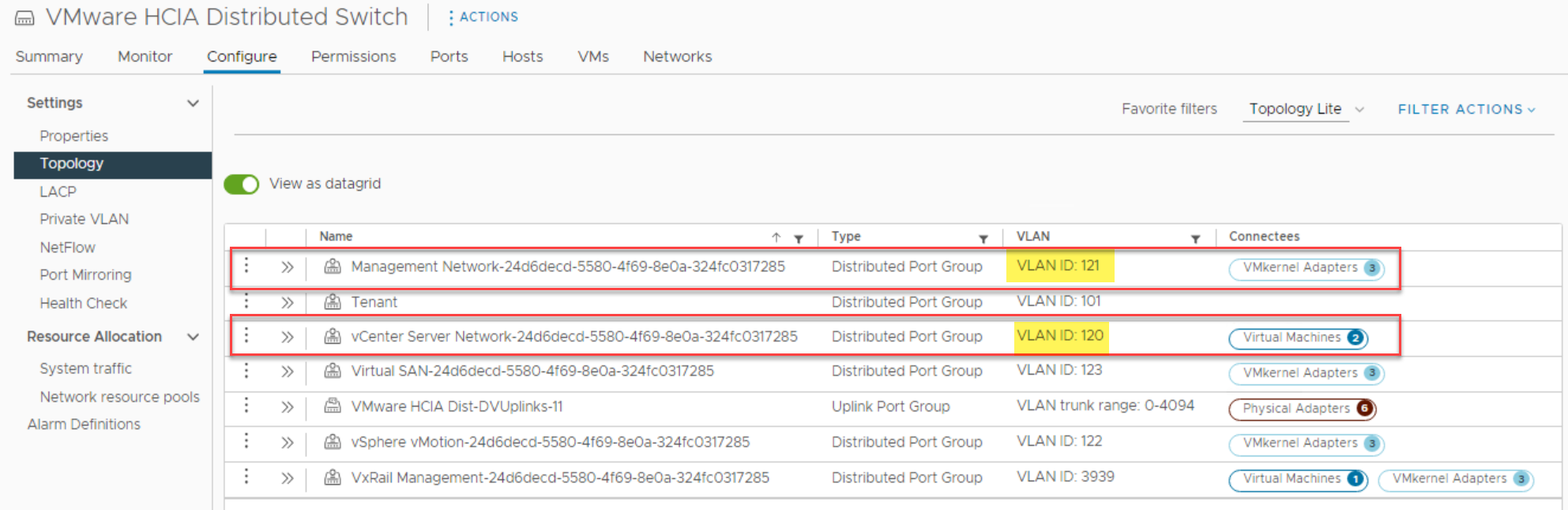The height and width of the screenshot is (510, 1568).
Task: Click the port group icon for Virtual SAN
Action: click(333, 371)
